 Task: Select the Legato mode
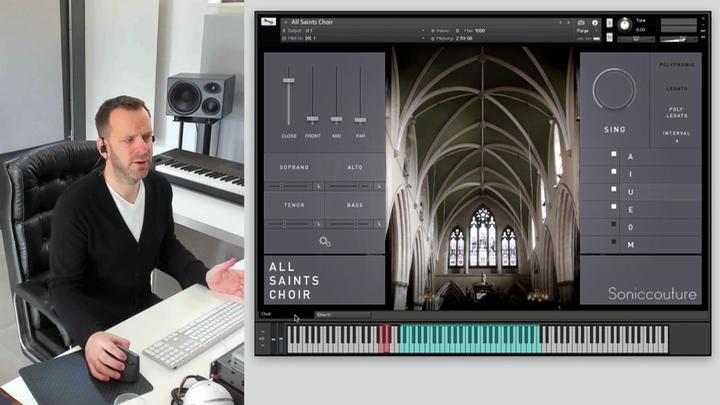676,88
